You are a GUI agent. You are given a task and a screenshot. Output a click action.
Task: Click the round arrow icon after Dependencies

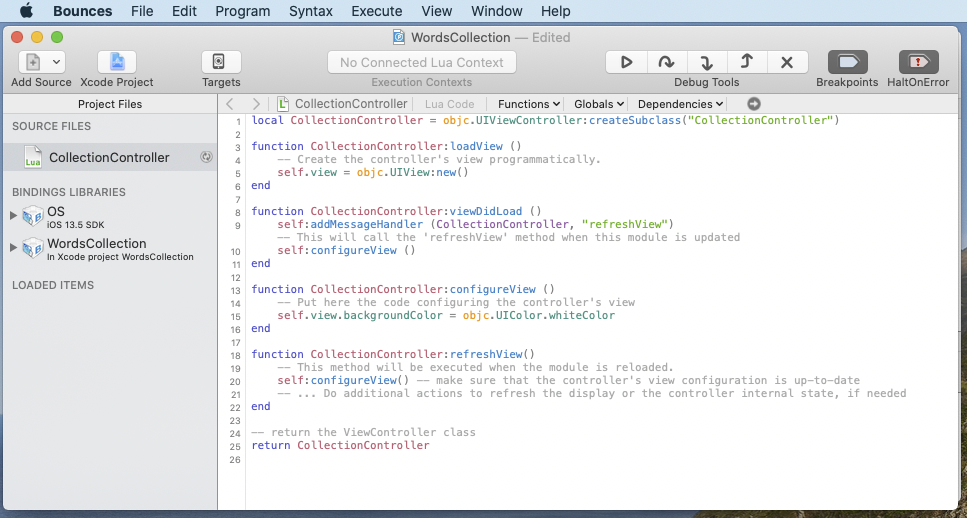pos(754,104)
